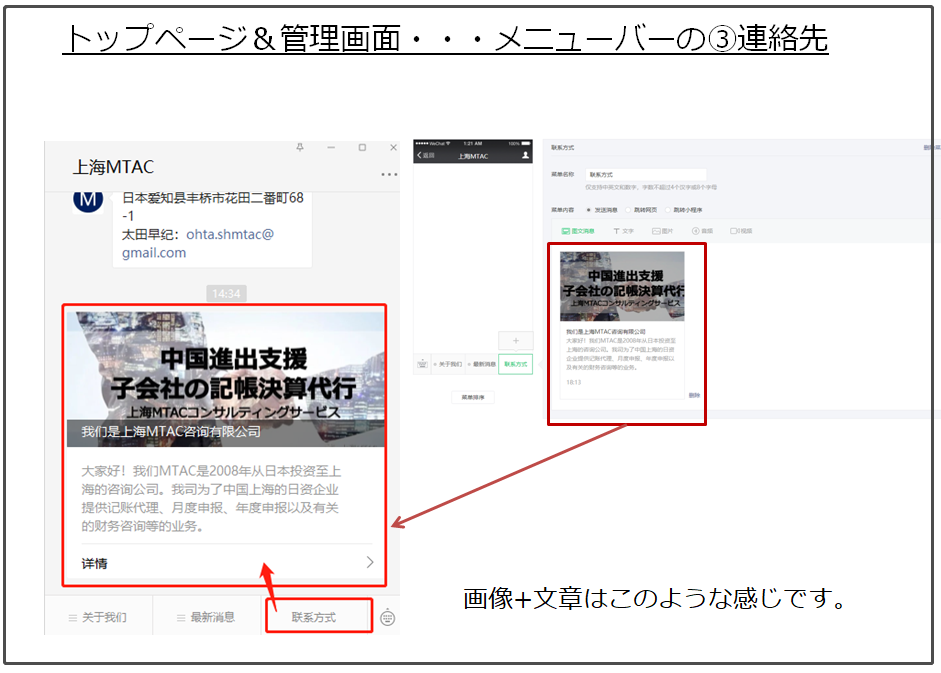Click the 上海MTAC chat window title
941x673 pixels.
click(x=113, y=167)
